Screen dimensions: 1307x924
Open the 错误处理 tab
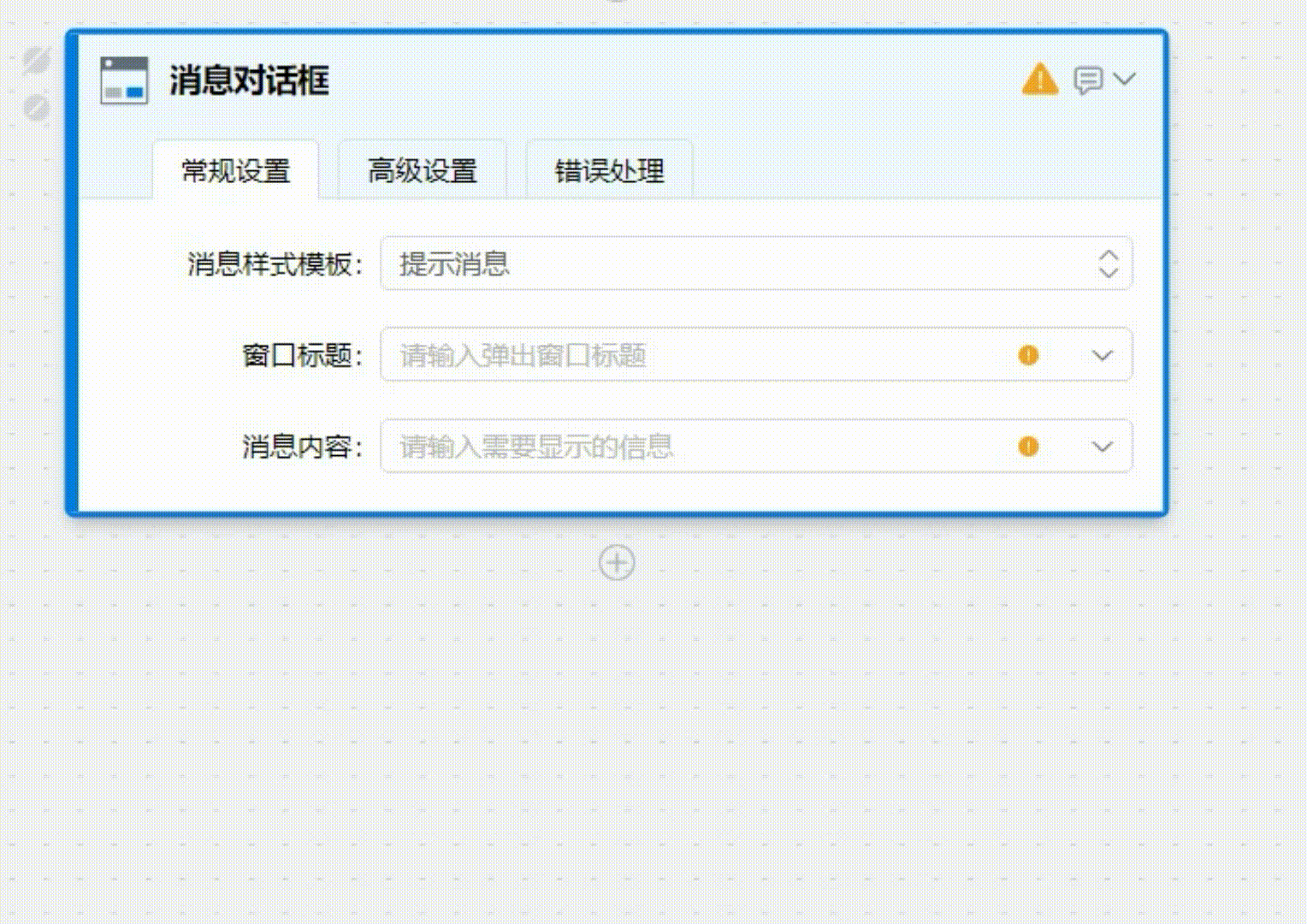coord(609,171)
